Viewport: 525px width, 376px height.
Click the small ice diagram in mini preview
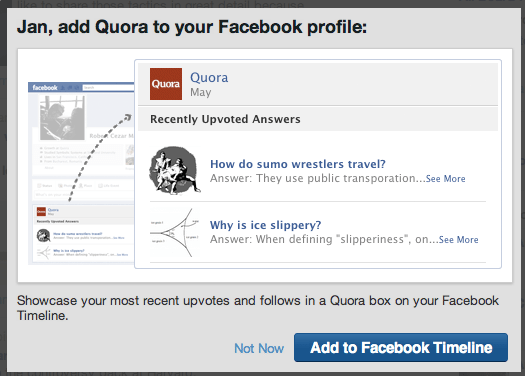point(43,252)
